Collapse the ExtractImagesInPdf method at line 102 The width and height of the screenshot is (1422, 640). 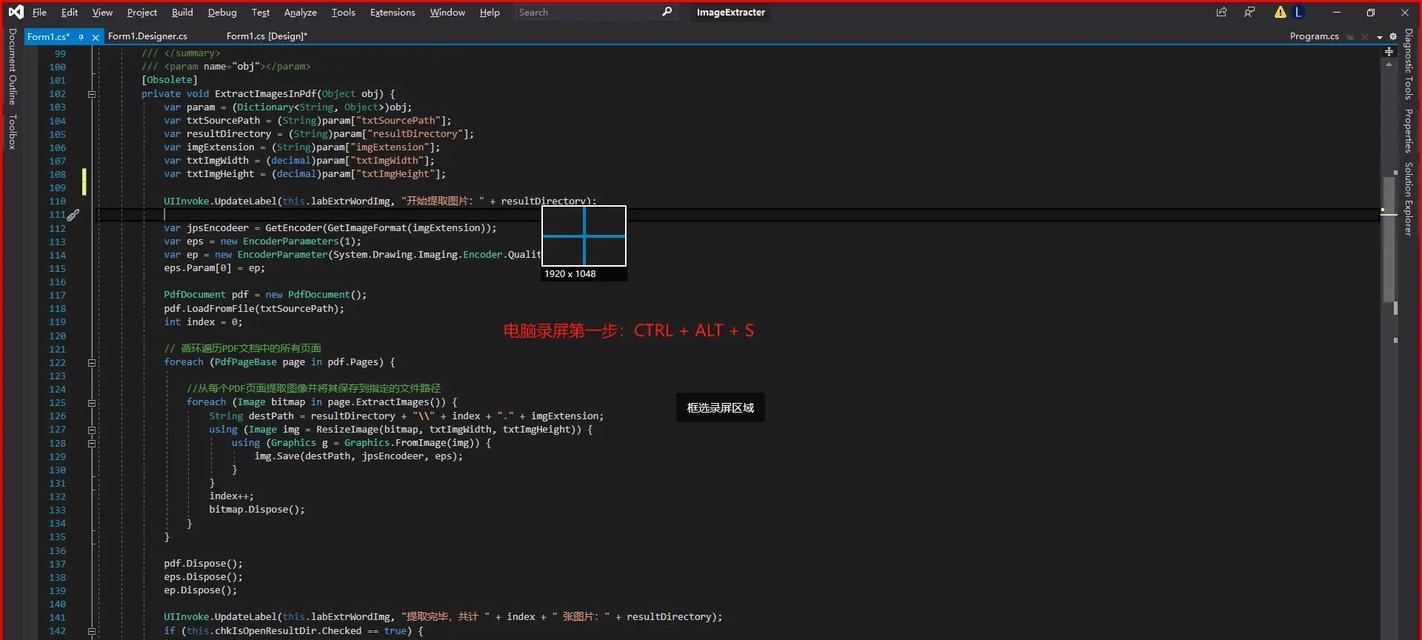coord(92,94)
